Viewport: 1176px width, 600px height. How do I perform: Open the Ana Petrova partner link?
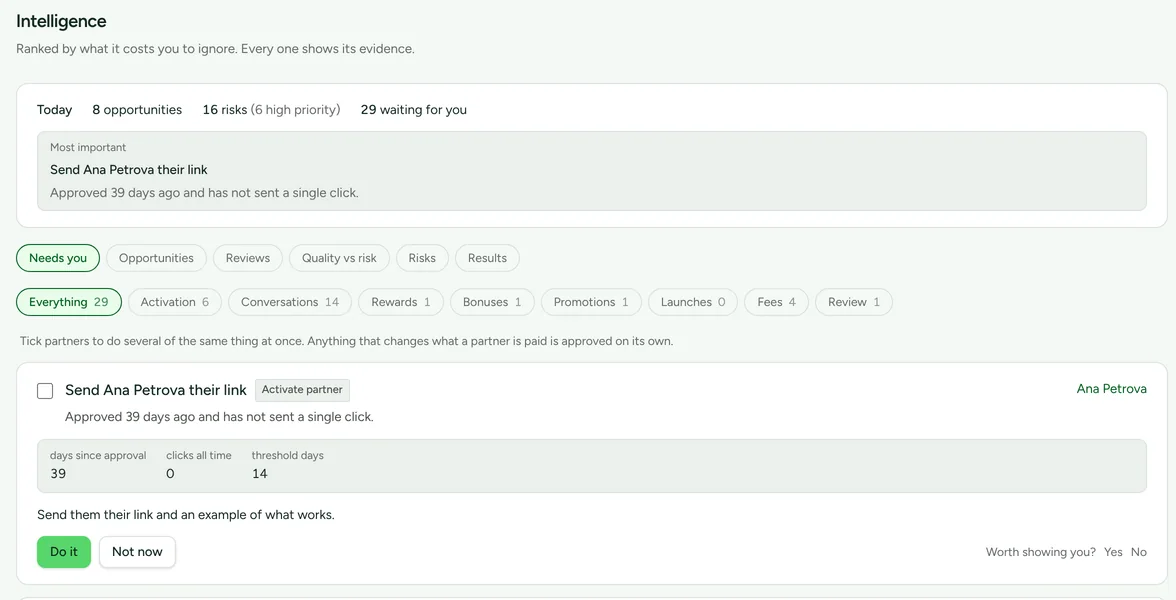tap(1112, 388)
